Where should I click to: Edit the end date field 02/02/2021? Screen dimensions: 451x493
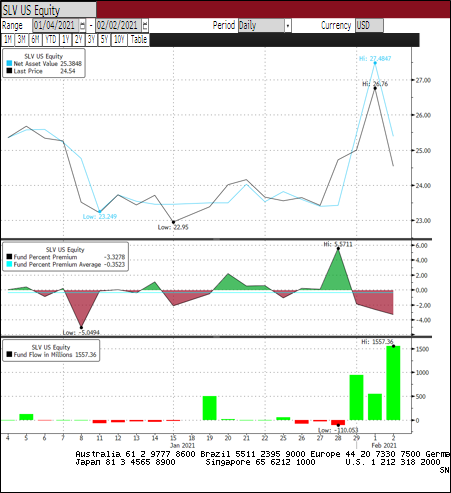119,25
